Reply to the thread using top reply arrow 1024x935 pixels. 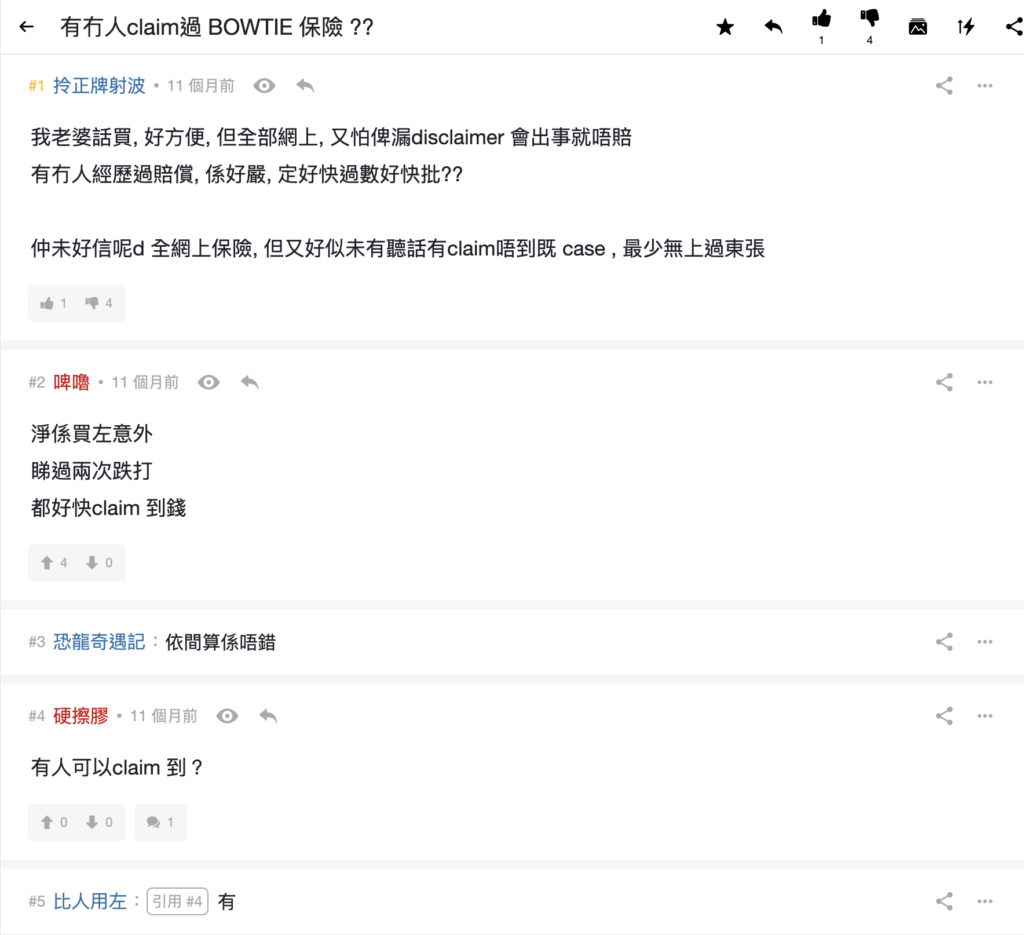773,27
